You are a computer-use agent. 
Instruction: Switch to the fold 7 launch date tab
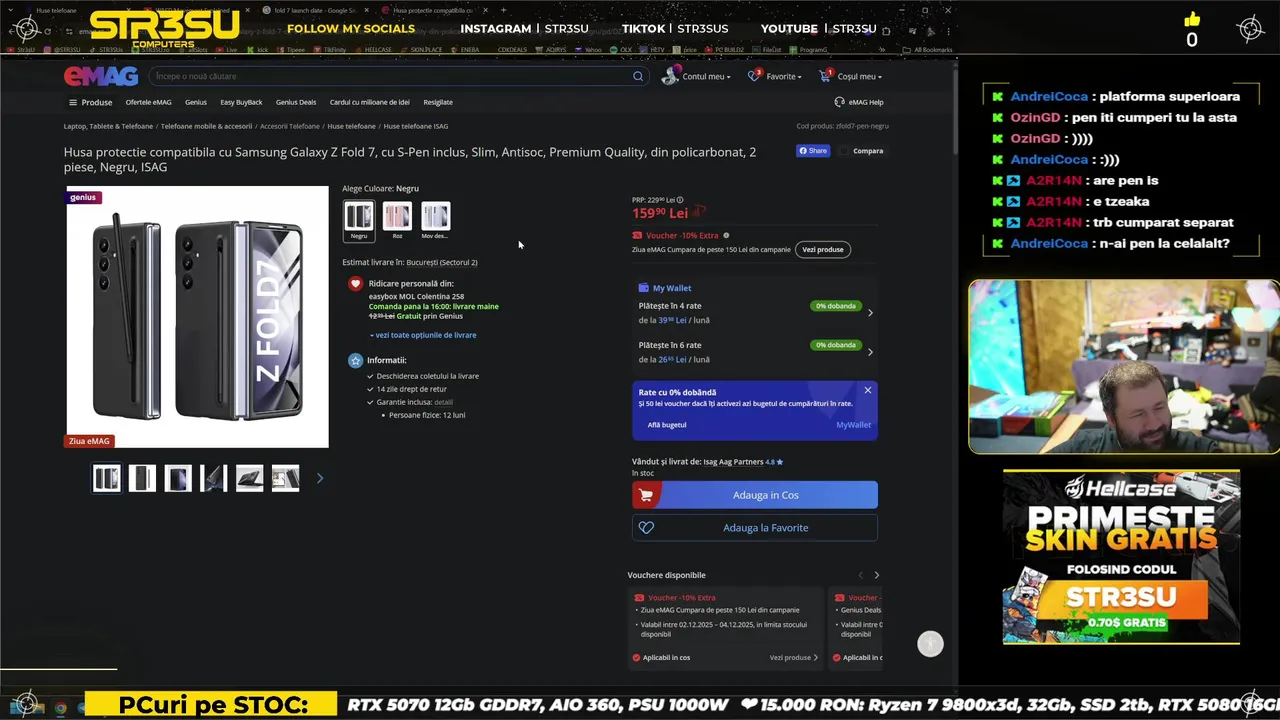point(315,10)
